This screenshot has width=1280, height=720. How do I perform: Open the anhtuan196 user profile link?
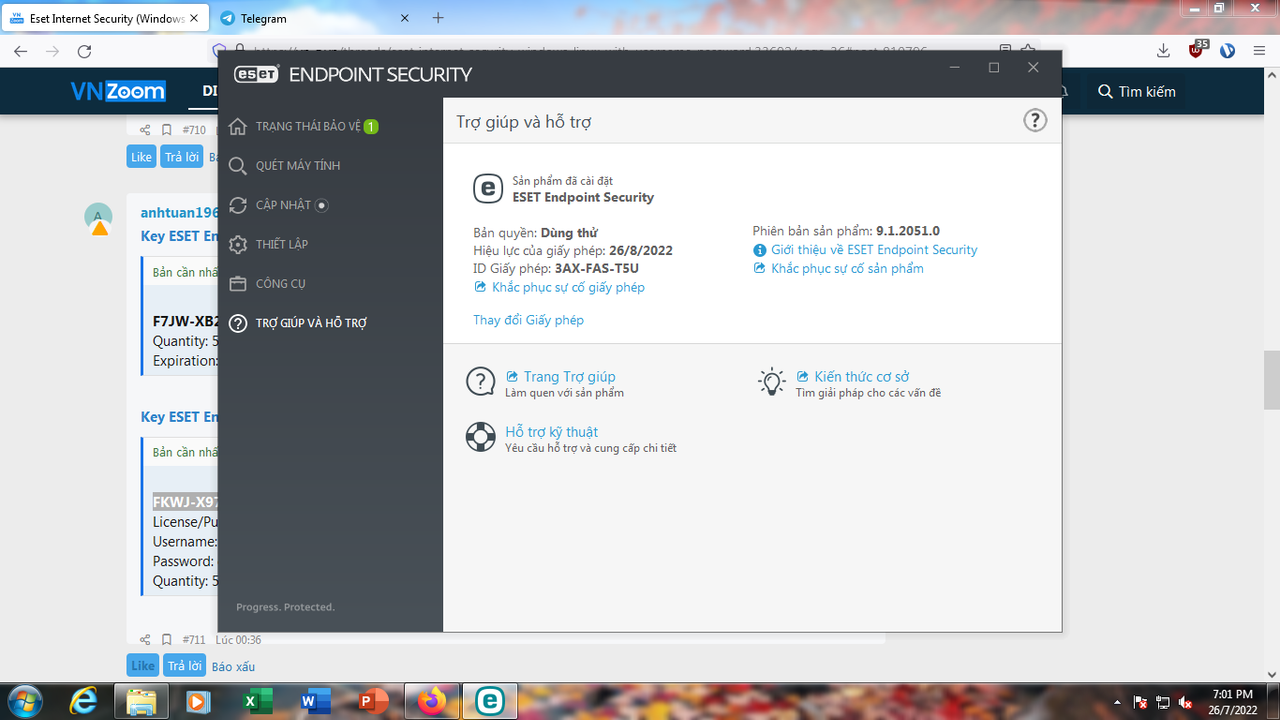click(x=179, y=213)
